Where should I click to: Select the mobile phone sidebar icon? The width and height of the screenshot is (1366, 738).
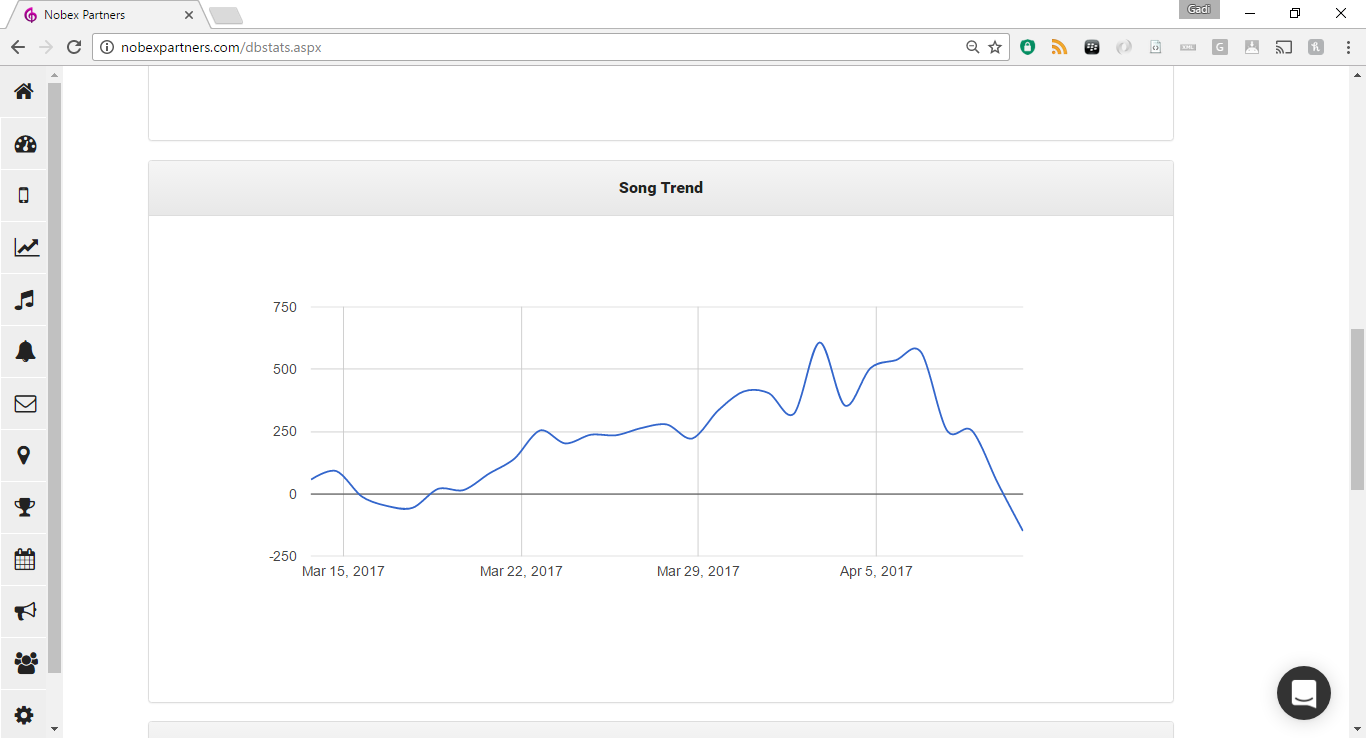point(24,196)
